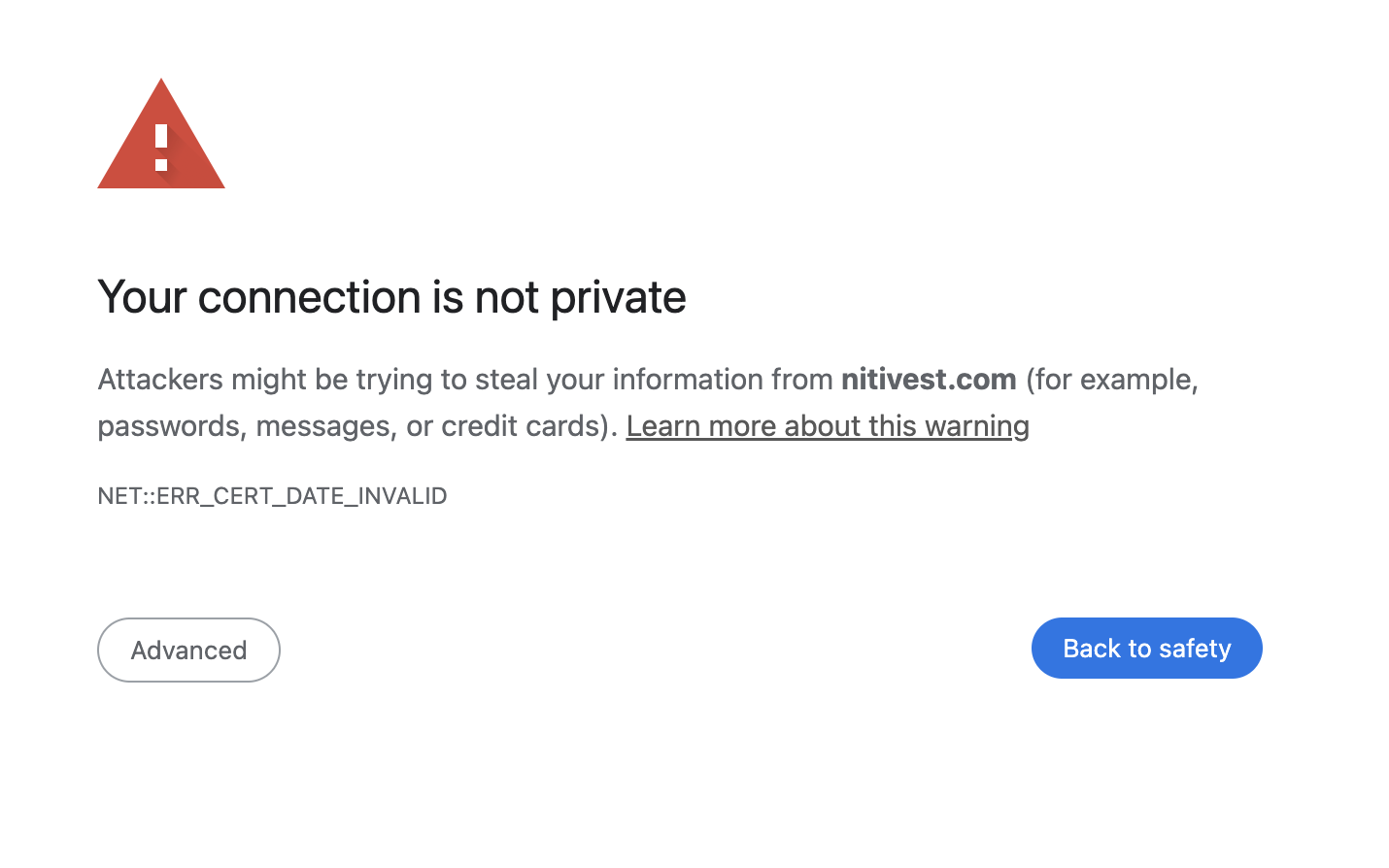Open certificate error details via Advanced

188,650
